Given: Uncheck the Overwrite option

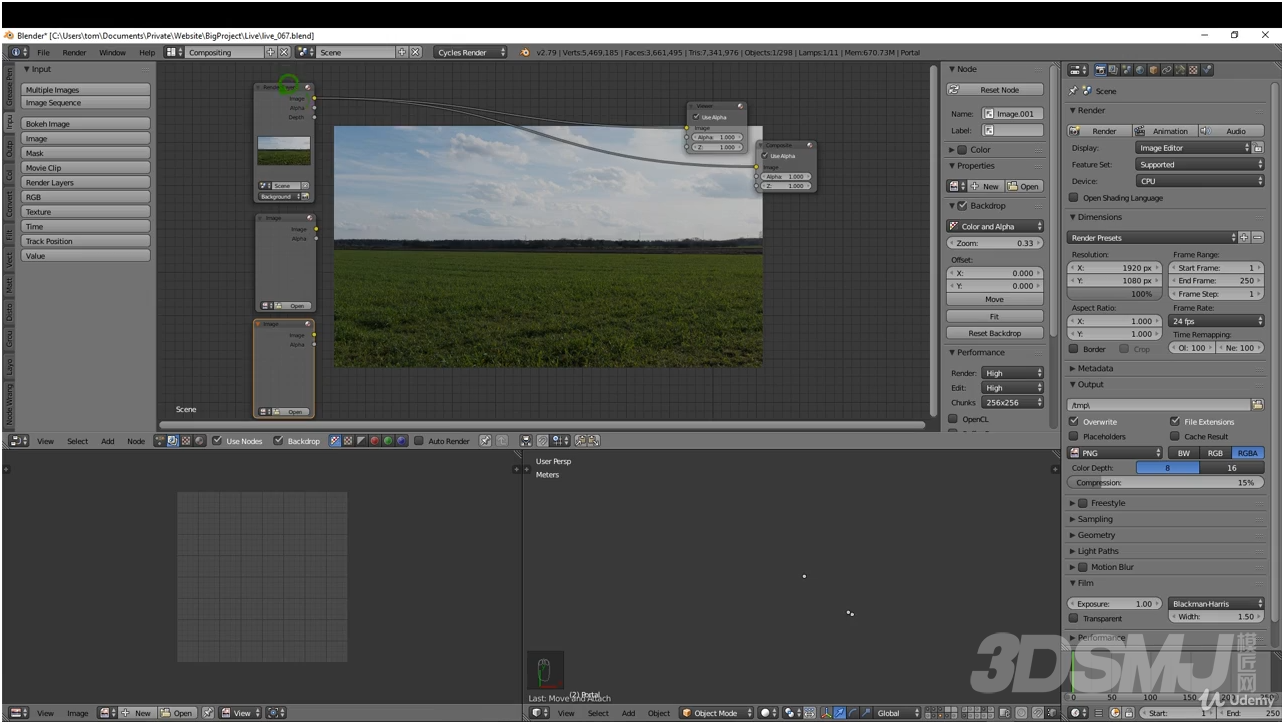Looking at the screenshot, I should coord(1074,422).
